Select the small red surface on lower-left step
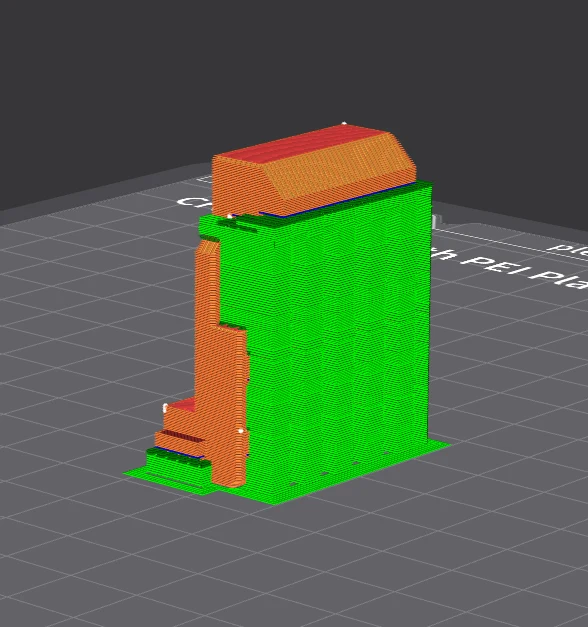Image resolution: width=588 pixels, height=627 pixels. coord(182,404)
